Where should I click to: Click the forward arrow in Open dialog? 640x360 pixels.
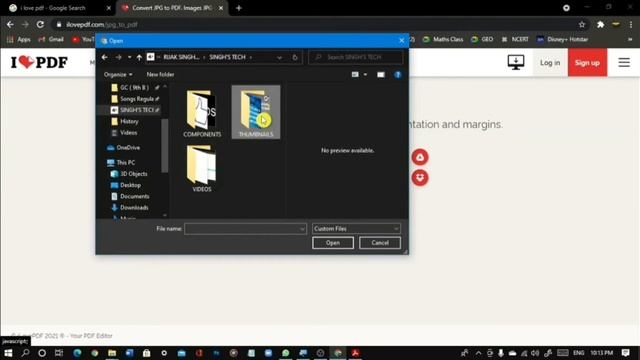click(x=118, y=57)
